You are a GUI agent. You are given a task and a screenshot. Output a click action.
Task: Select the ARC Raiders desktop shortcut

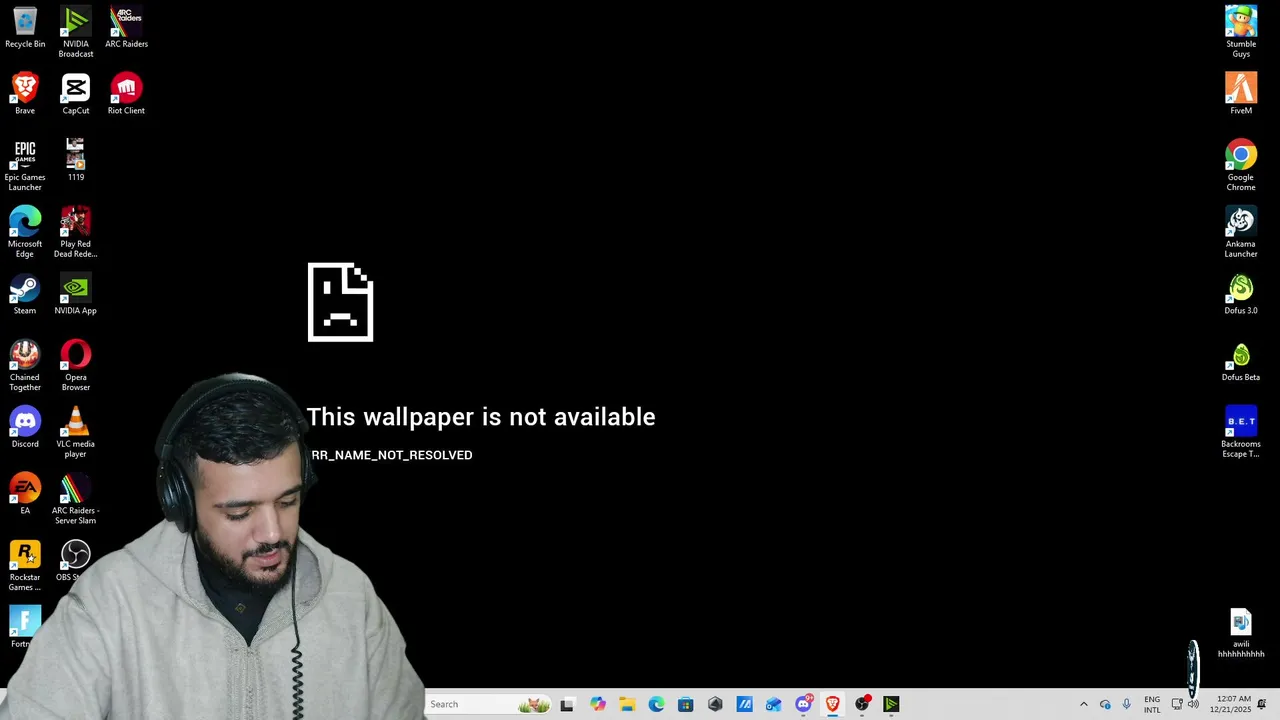click(126, 28)
